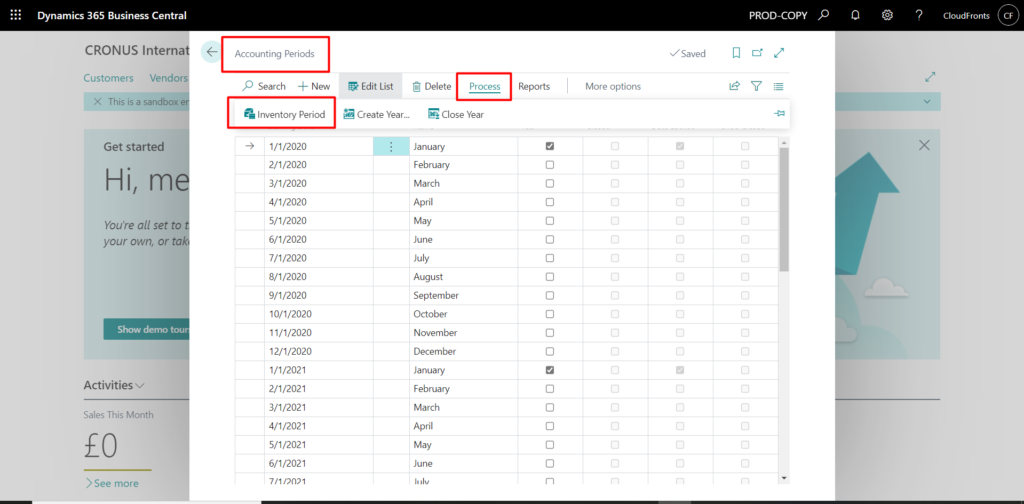Image resolution: width=1024 pixels, height=504 pixels.
Task: Click Dynamics 365 Business Central title
Action: (112, 16)
